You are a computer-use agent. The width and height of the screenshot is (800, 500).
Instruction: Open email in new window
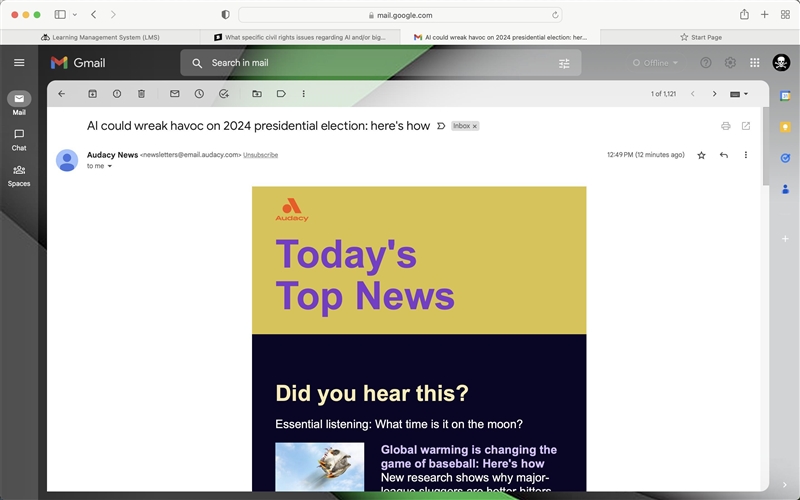(x=746, y=126)
